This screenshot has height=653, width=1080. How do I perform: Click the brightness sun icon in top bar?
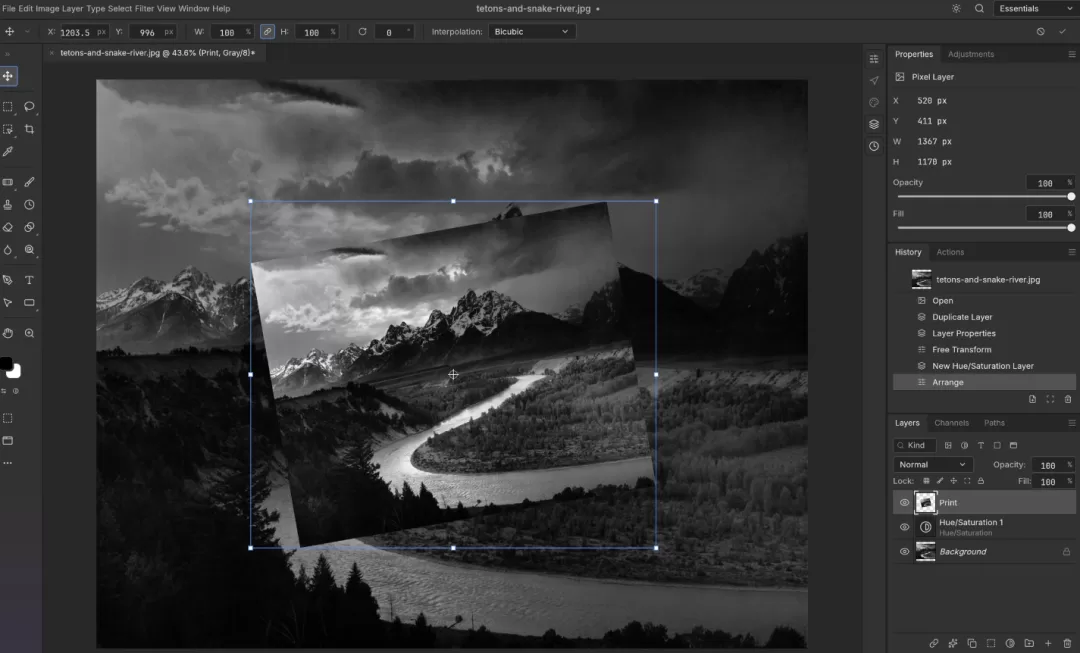(x=956, y=9)
